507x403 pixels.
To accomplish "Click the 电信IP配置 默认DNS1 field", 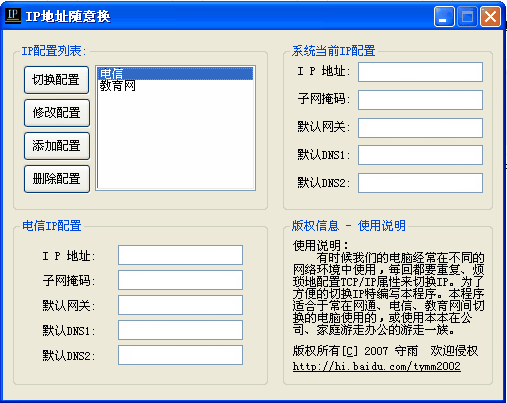I will [x=180, y=330].
